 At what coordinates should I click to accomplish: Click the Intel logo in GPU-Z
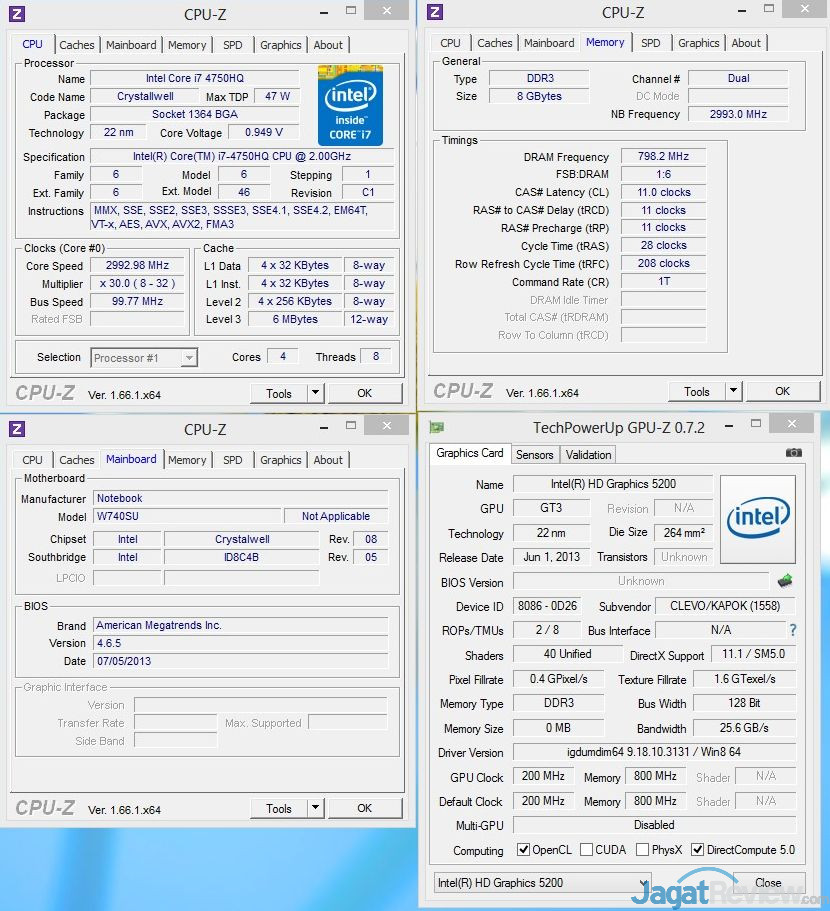tap(758, 519)
